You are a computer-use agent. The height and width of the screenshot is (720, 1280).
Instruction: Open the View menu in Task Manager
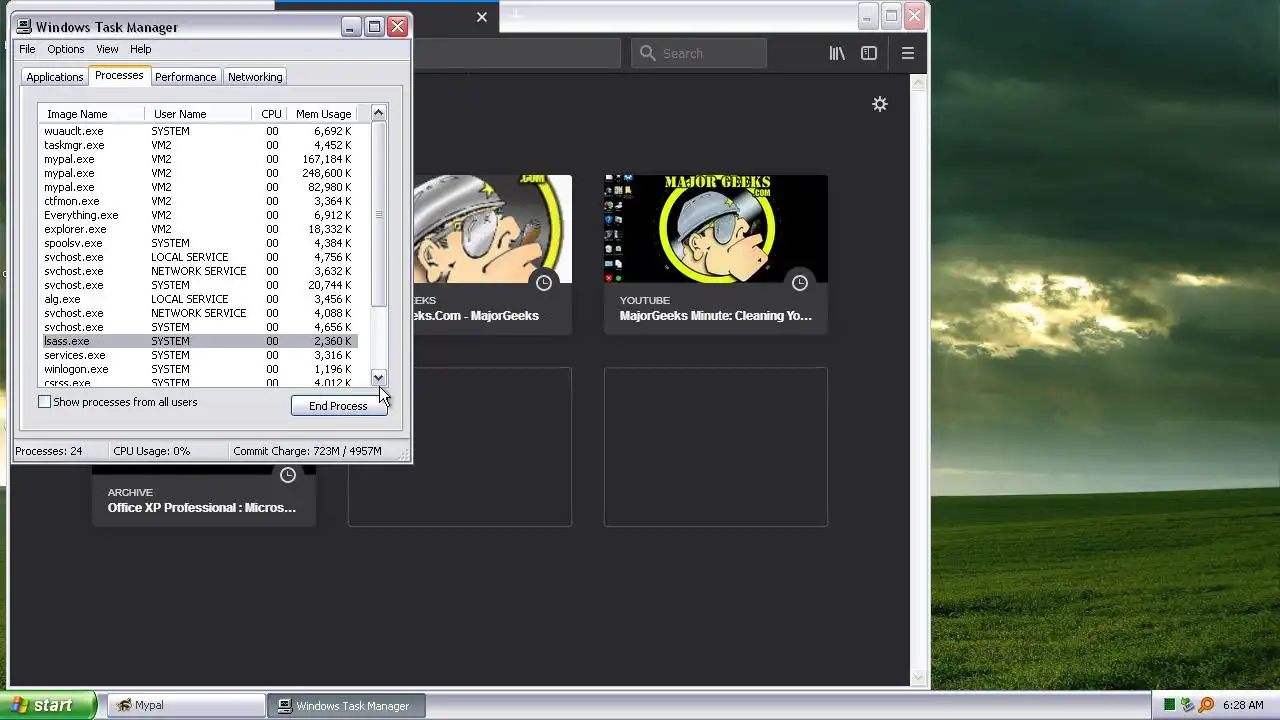(107, 49)
